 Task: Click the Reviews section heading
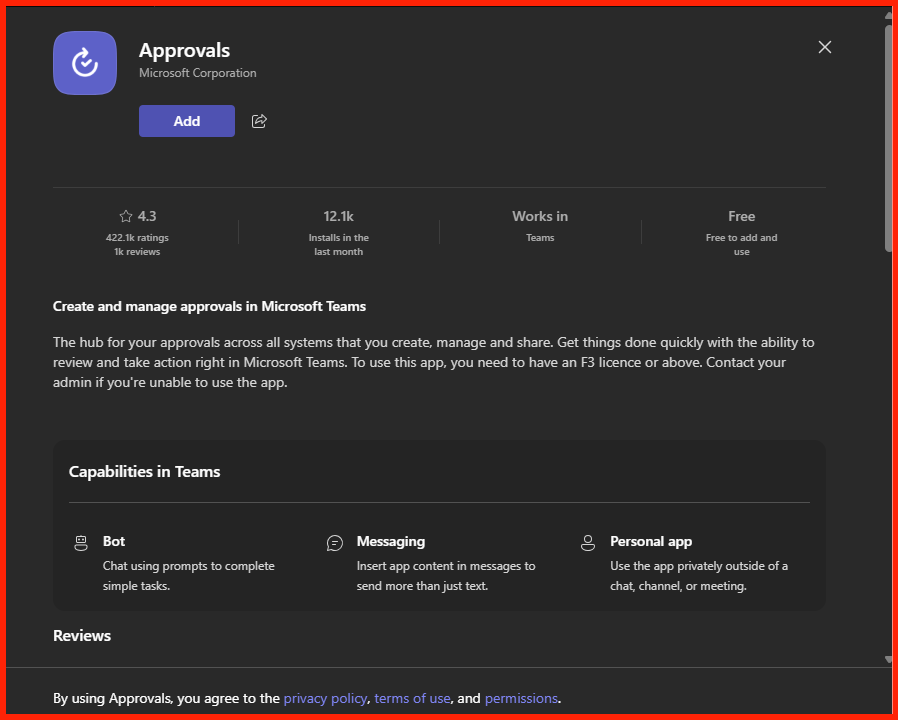(x=82, y=636)
